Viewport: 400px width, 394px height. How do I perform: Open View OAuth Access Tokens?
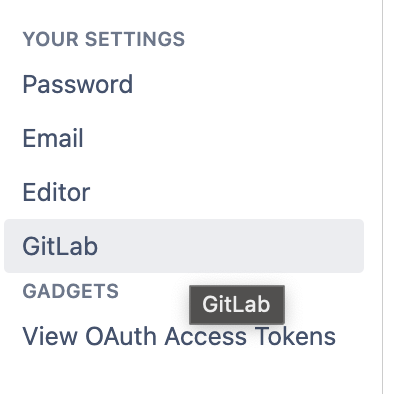tap(179, 336)
